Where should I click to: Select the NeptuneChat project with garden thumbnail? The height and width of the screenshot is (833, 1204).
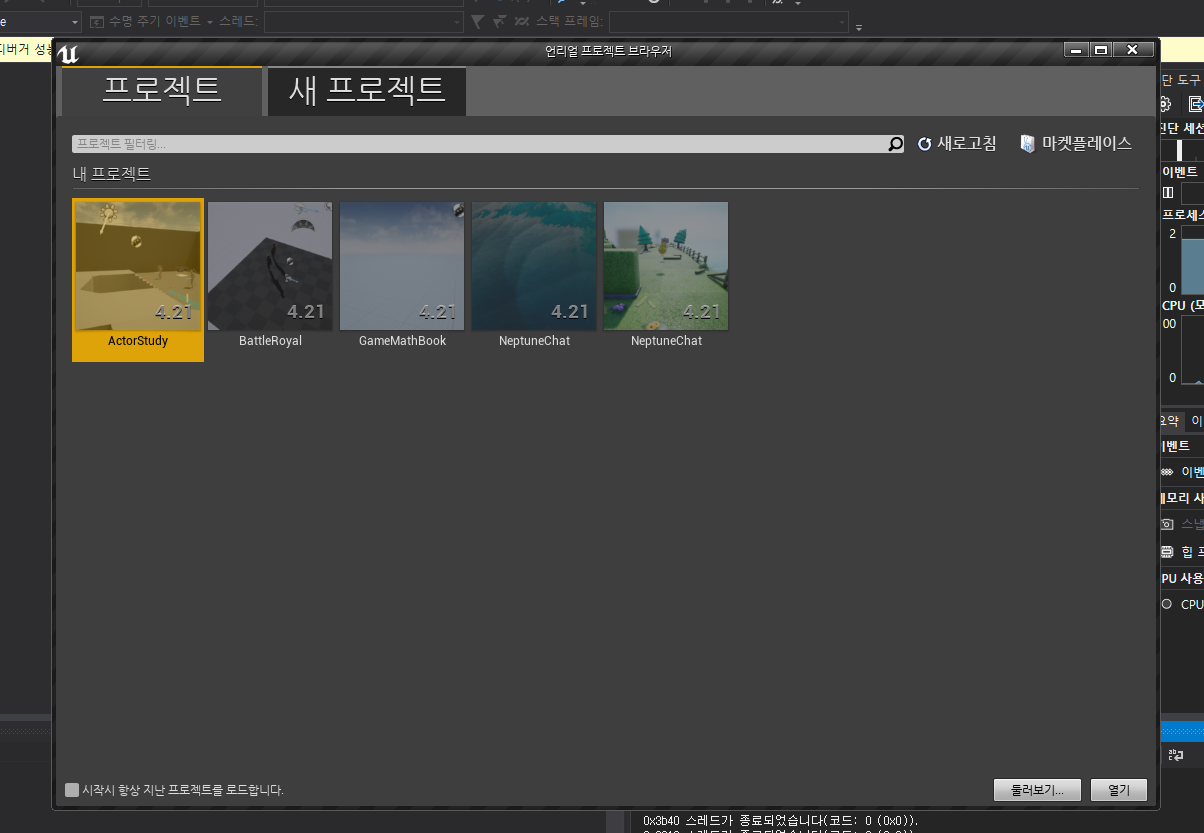pos(666,266)
